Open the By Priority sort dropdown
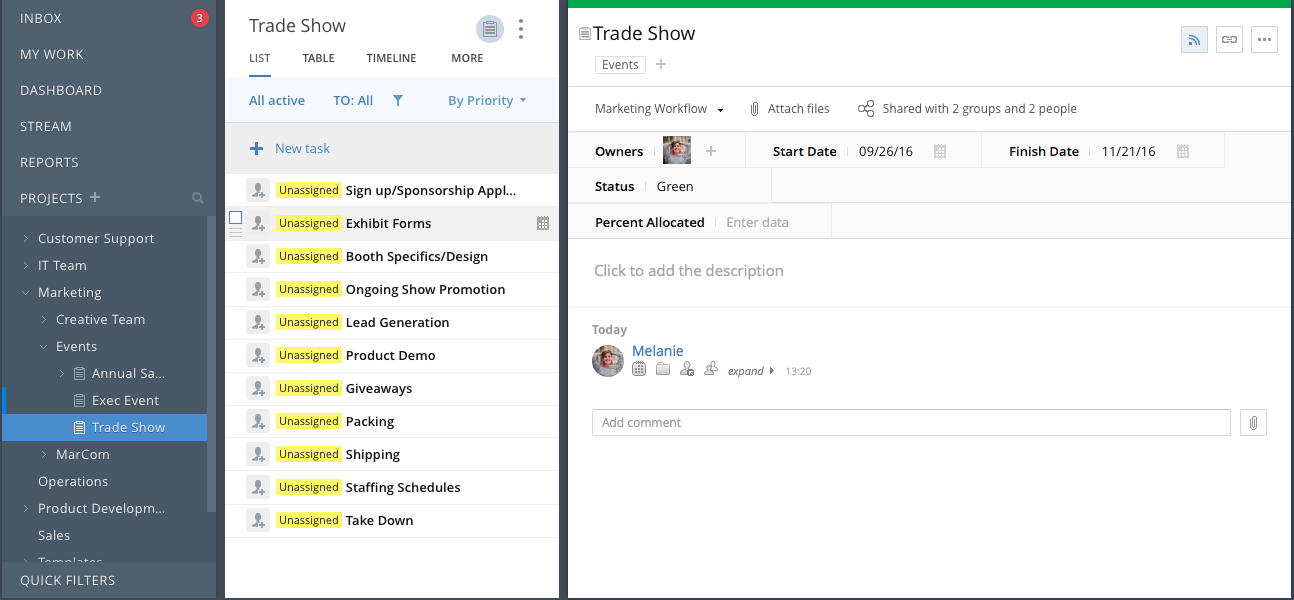The height and width of the screenshot is (600, 1294). point(487,100)
